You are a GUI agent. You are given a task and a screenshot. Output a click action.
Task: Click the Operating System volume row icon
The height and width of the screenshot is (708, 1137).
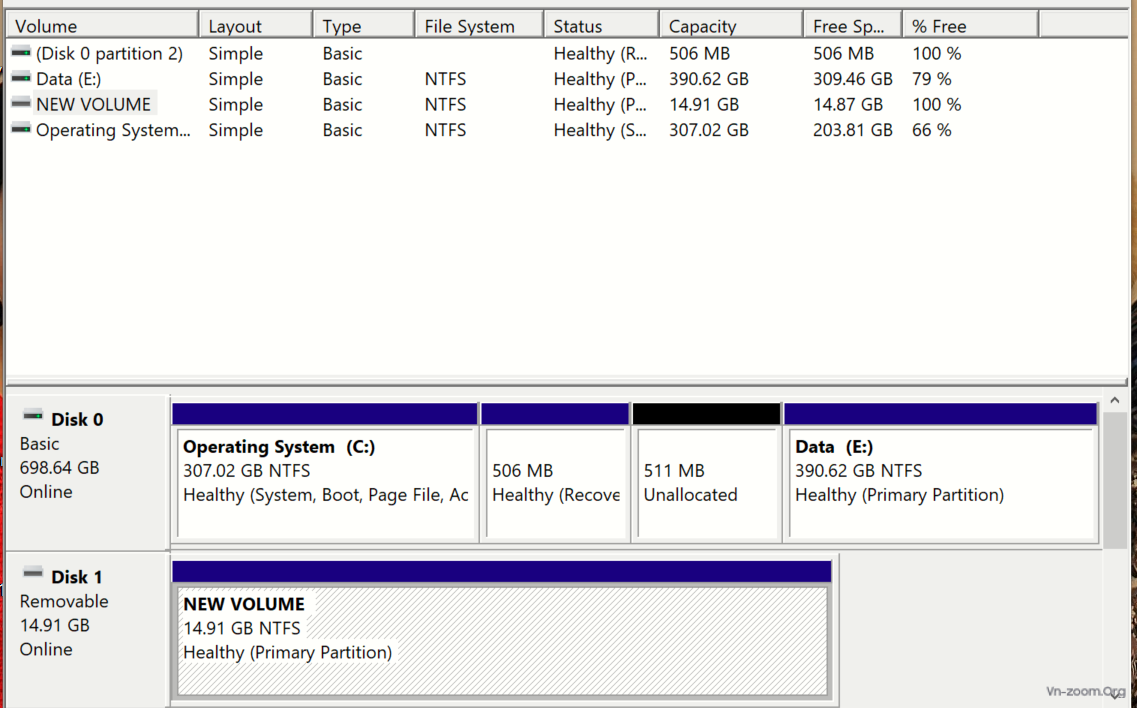point(21,129)
